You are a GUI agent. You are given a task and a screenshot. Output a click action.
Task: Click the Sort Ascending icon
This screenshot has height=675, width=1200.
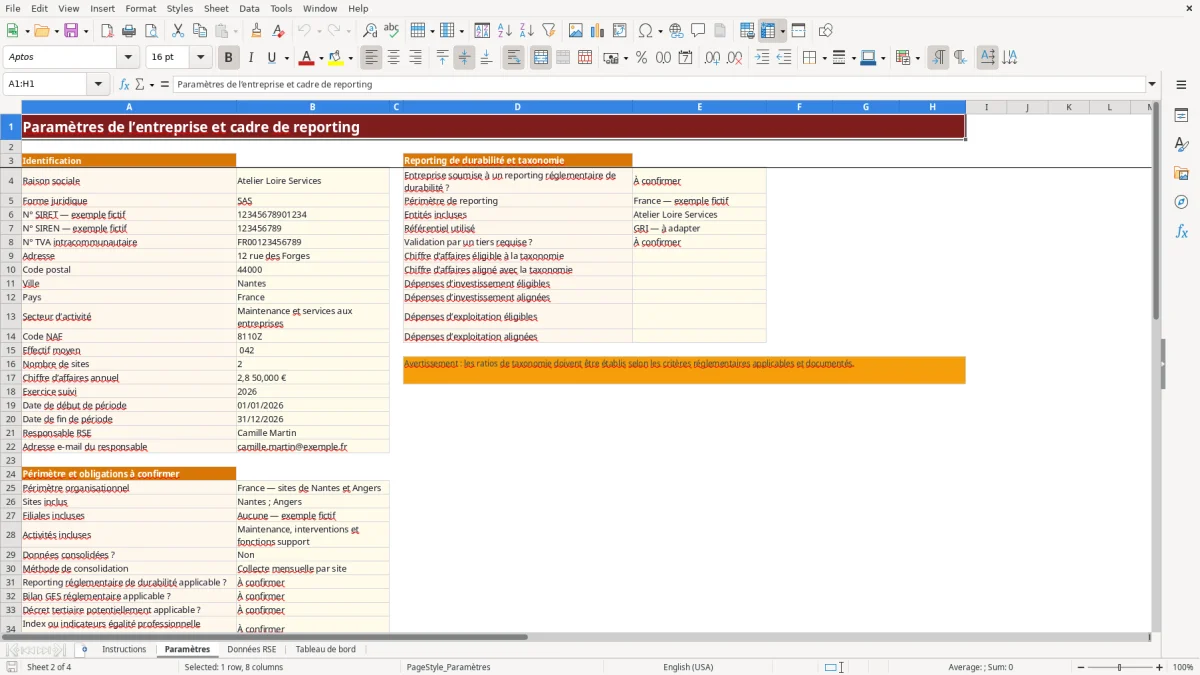tap(505, 31)
